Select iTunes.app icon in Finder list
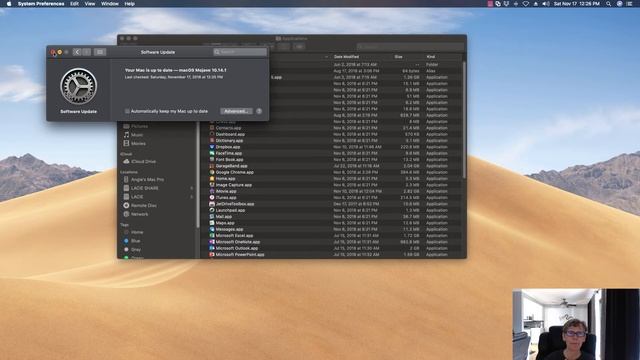Screen dimensions: 640x360 click(x=212, y=197)
